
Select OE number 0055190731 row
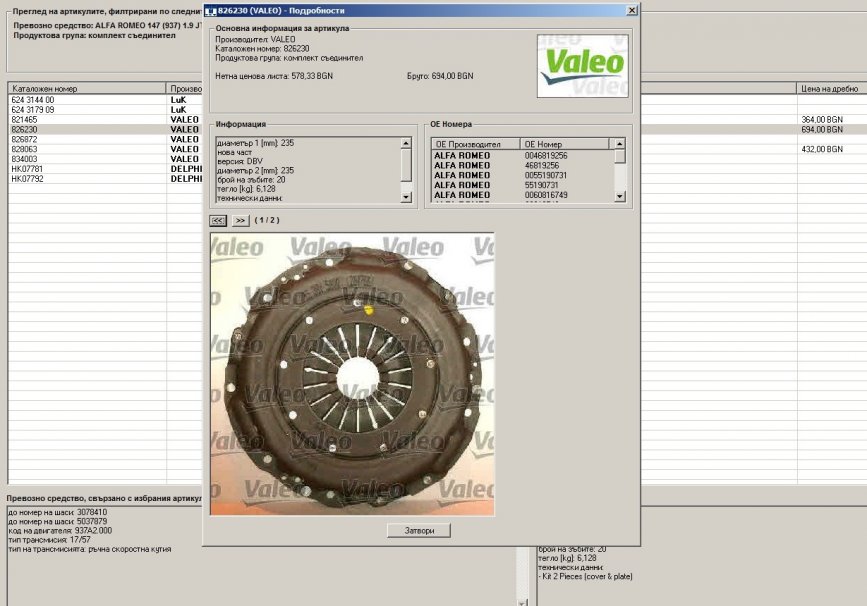pyautogui.click(x=545, y=175)
